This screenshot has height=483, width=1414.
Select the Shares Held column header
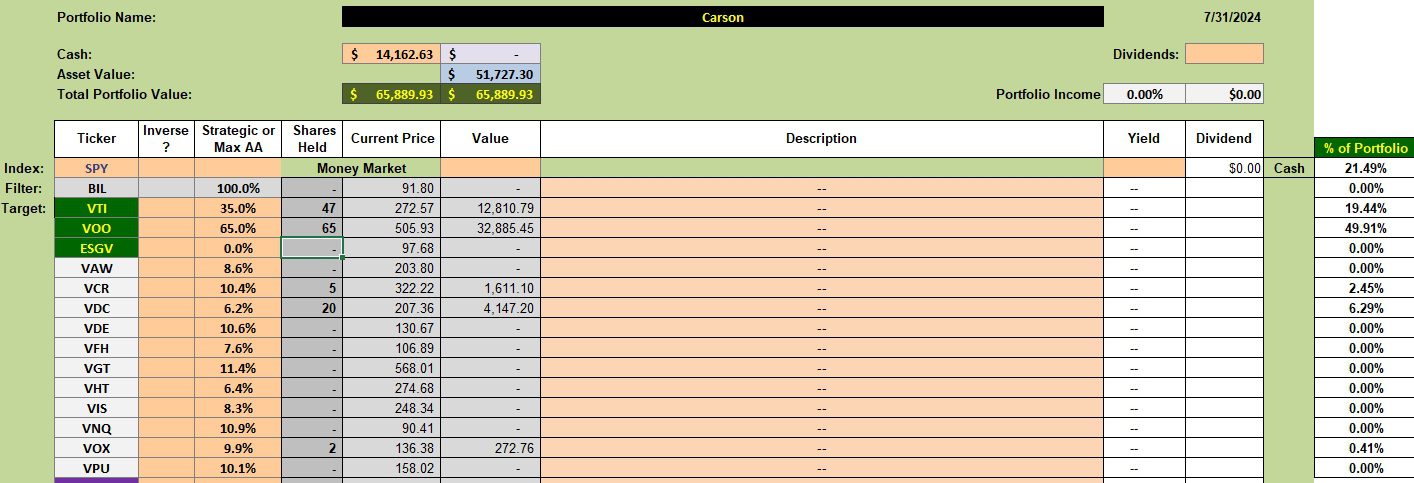coord(312,139)
